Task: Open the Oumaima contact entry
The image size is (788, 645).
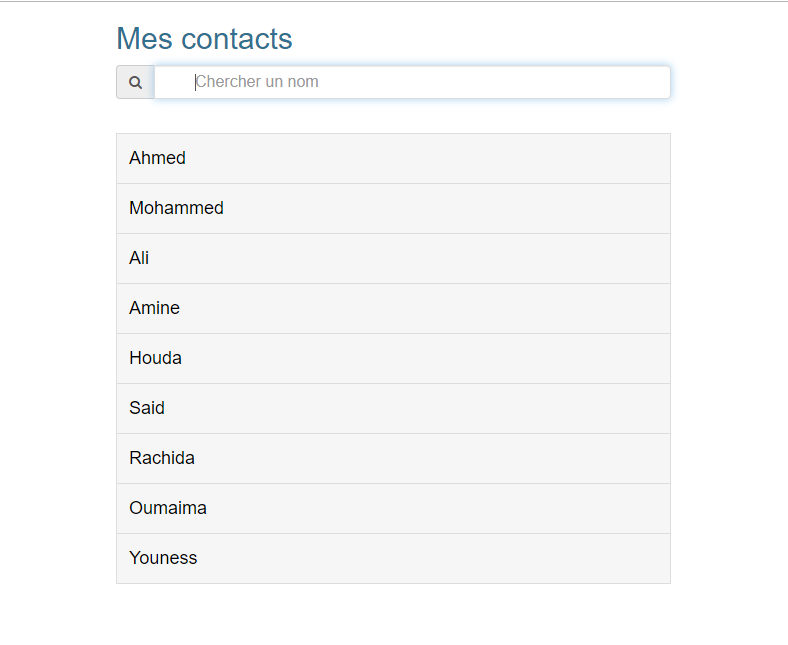Action: (393, 508)
